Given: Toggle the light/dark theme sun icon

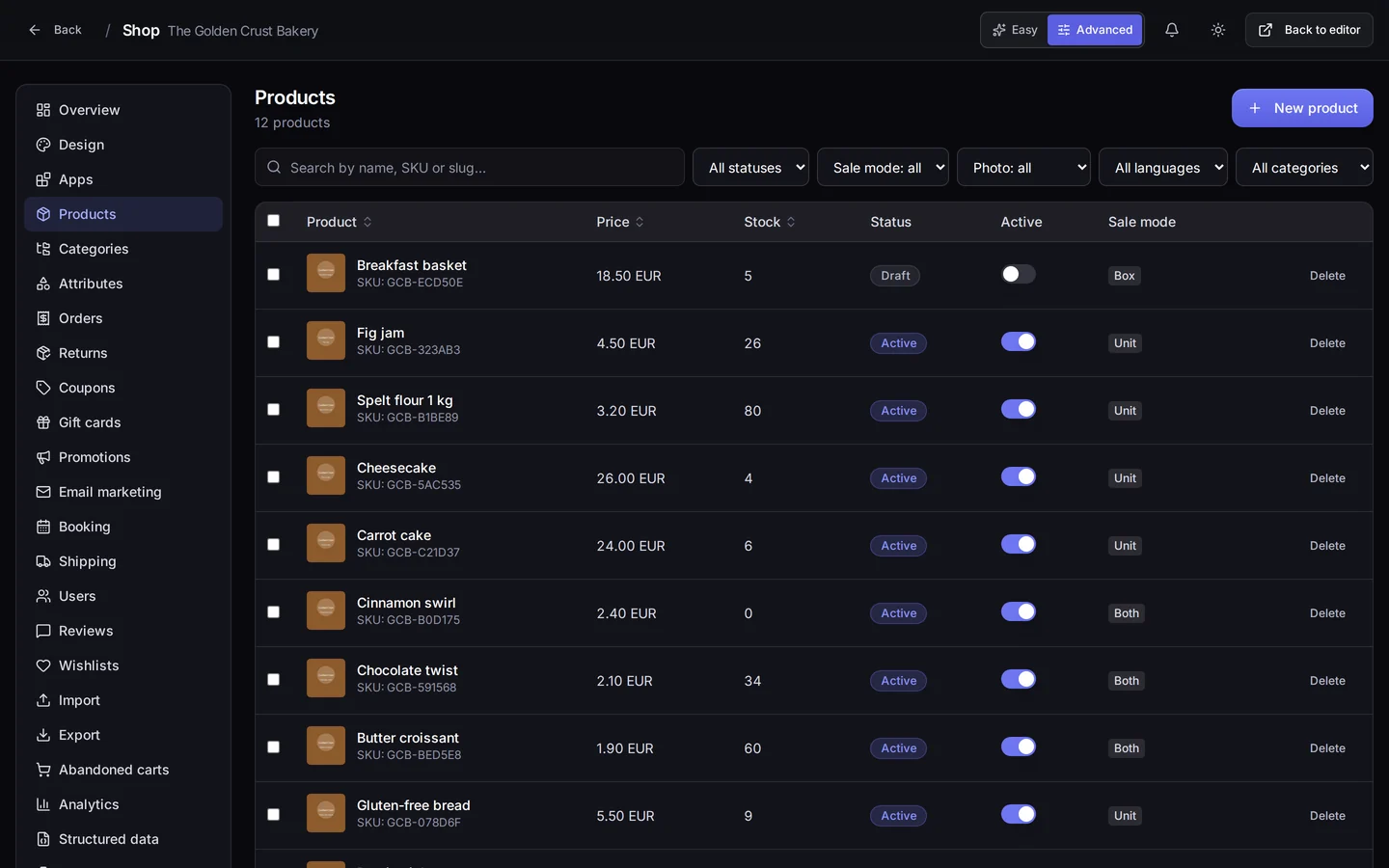Looking at the screenshot, I should (1218, 30).
